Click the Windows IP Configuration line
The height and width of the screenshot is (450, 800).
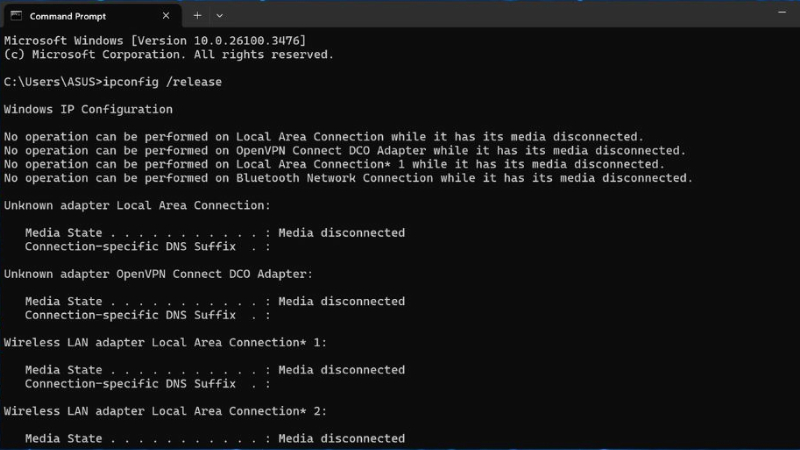(88, 110)
